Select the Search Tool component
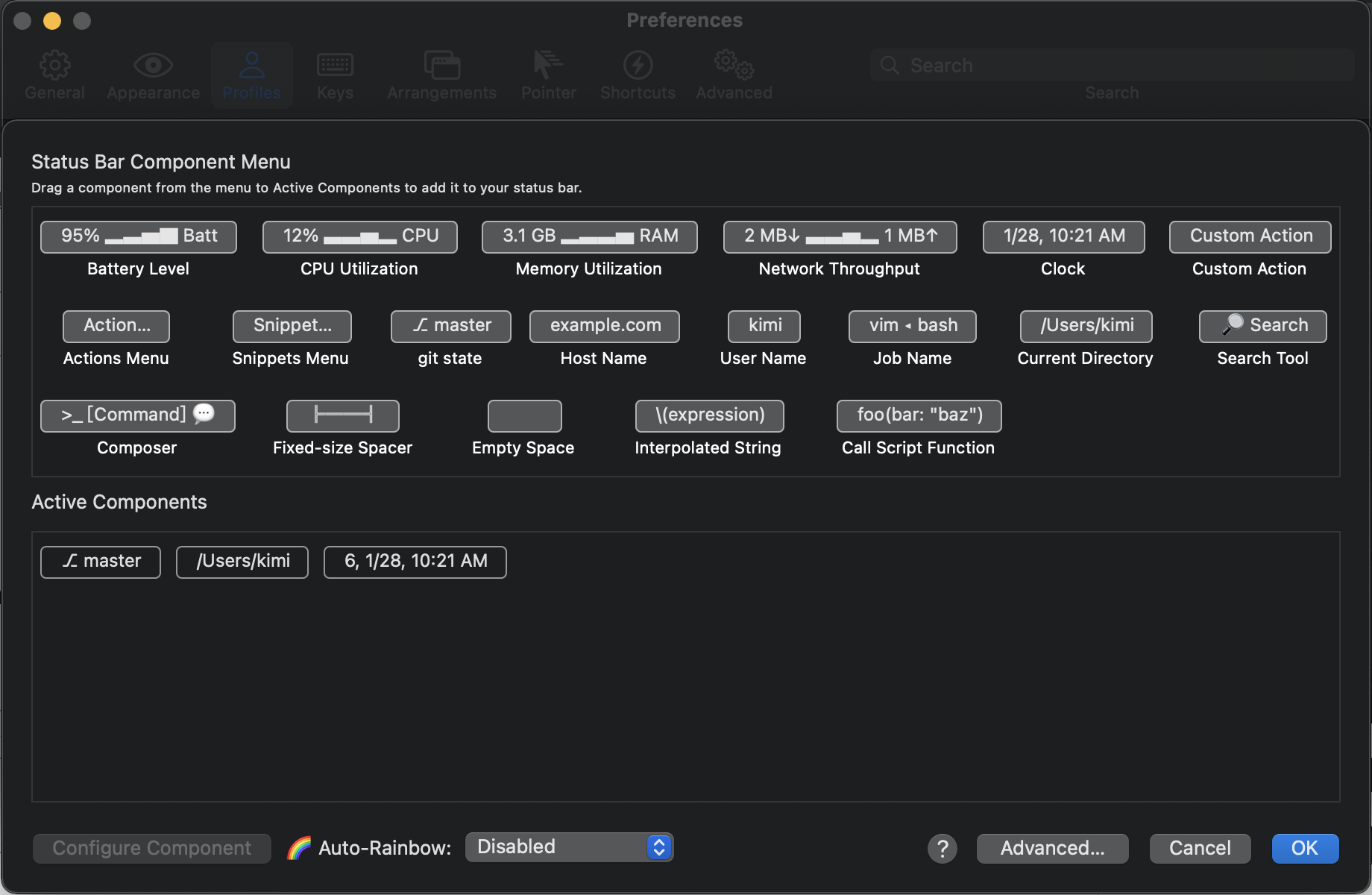1372x895 pixels. tap(1261, 326)
